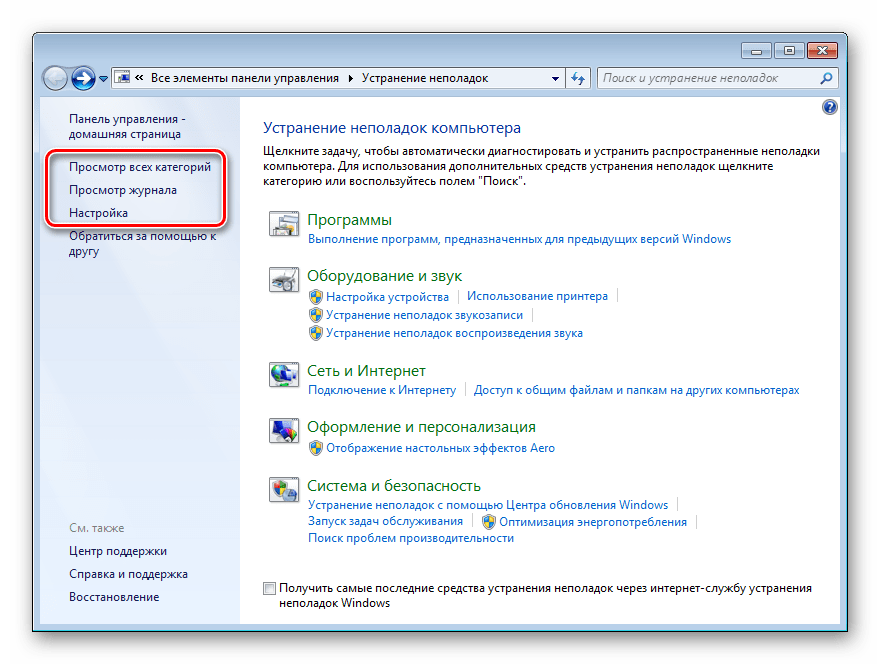
Task: Open Панель управления - домашняя страница
Action: click(127, 126)
